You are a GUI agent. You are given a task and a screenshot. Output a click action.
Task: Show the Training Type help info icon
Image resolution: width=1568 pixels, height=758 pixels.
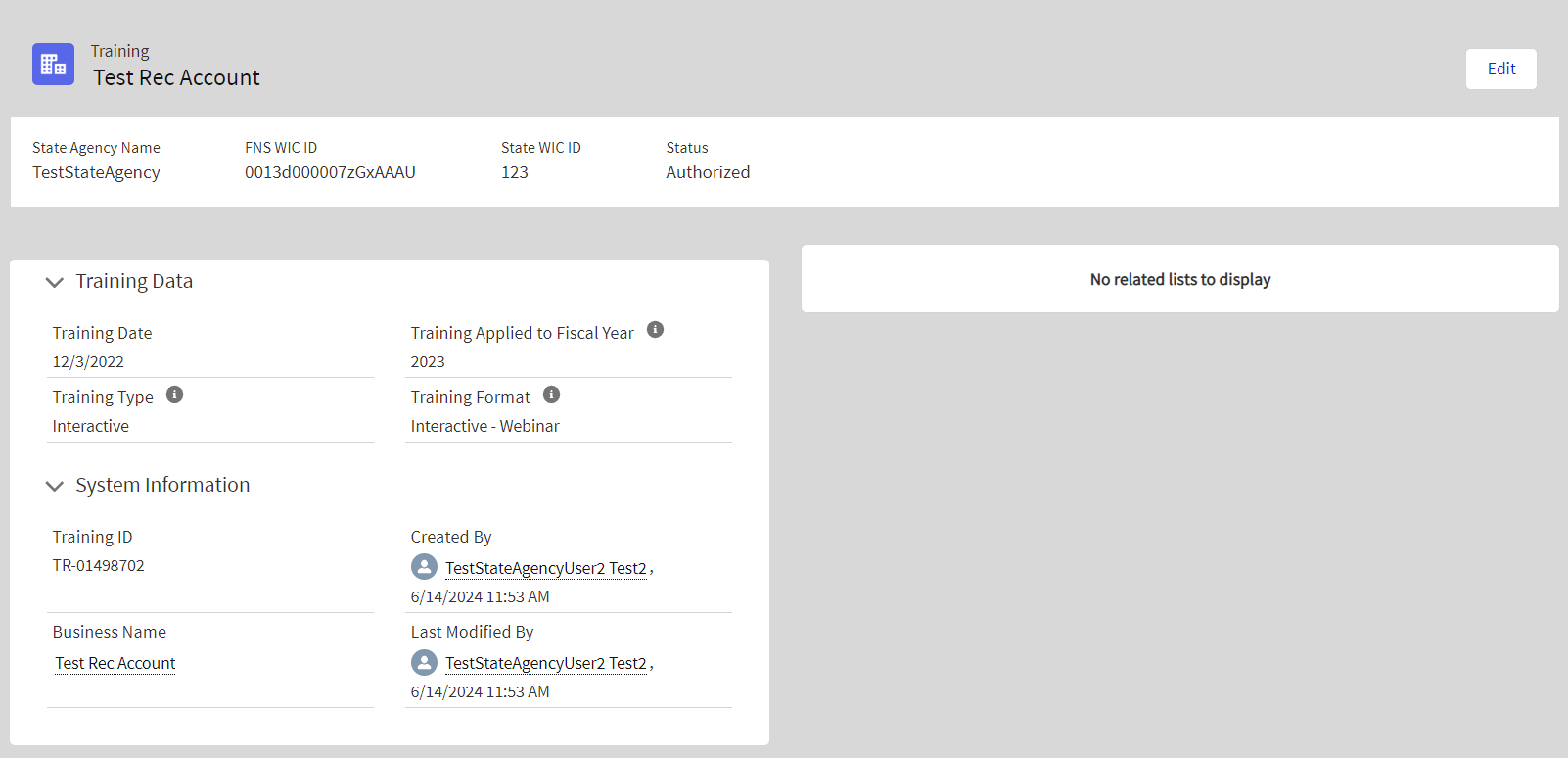tap(174, 395)
